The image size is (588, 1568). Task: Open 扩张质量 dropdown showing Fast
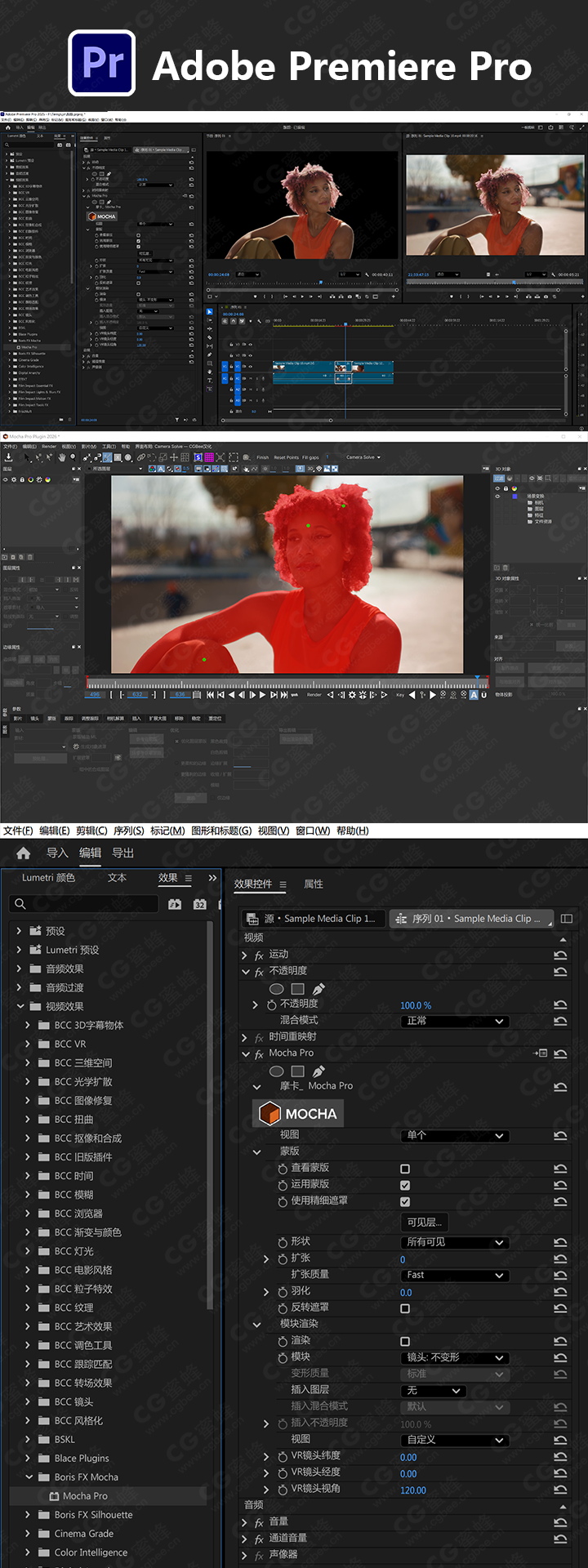click(x=455, y=1275)
